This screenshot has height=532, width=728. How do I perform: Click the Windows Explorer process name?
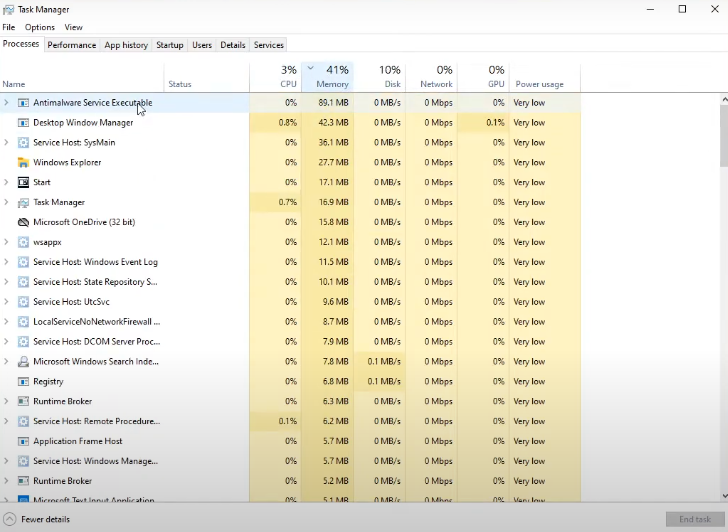67,162
